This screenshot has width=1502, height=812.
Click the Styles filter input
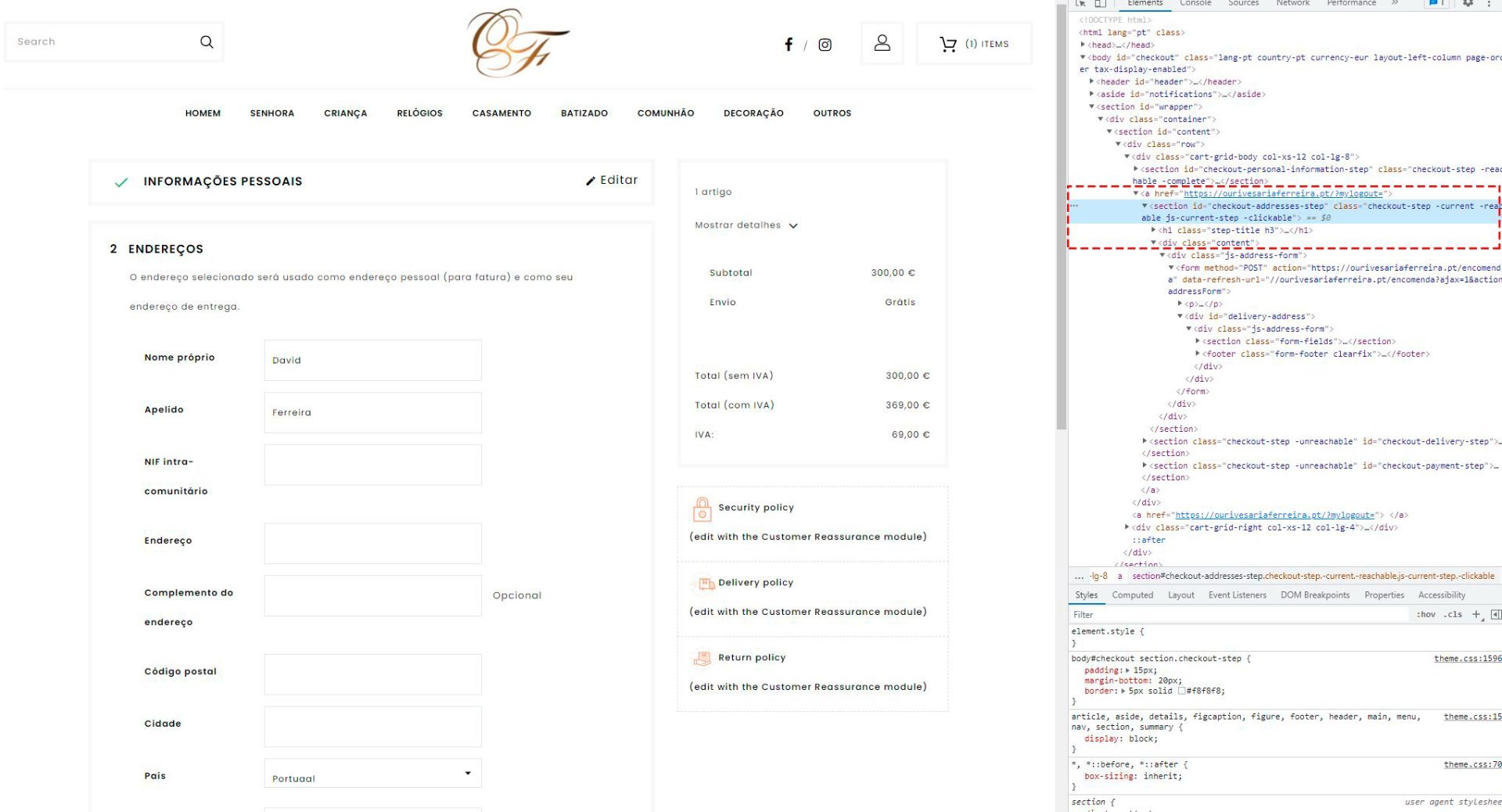pos(1240,615)
